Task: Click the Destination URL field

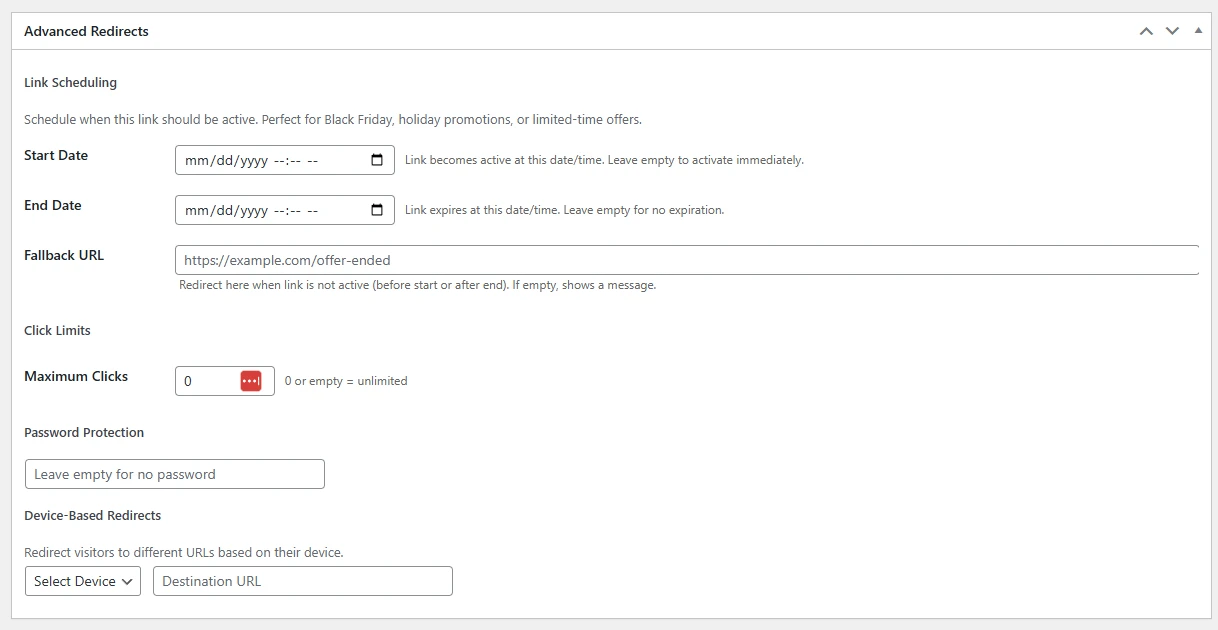Action: pos(300,581)
